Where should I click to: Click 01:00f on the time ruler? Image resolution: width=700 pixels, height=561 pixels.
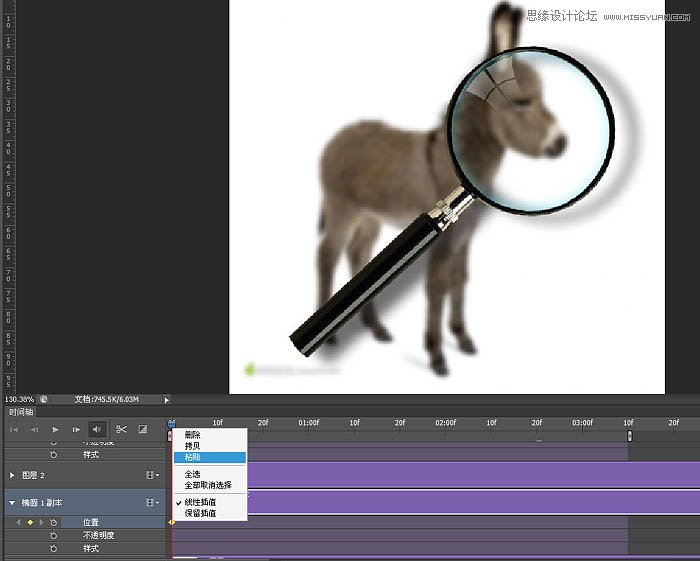click(x=308, y=423)
